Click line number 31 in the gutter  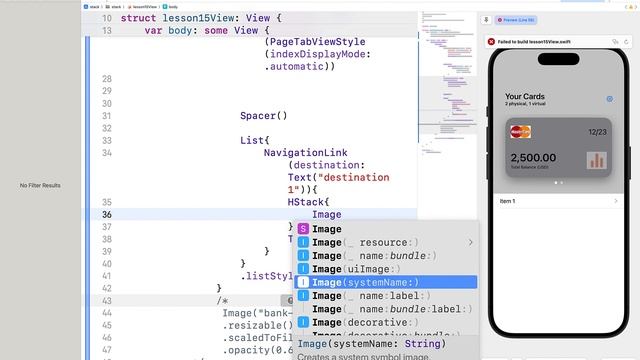(x=107, y=116)
